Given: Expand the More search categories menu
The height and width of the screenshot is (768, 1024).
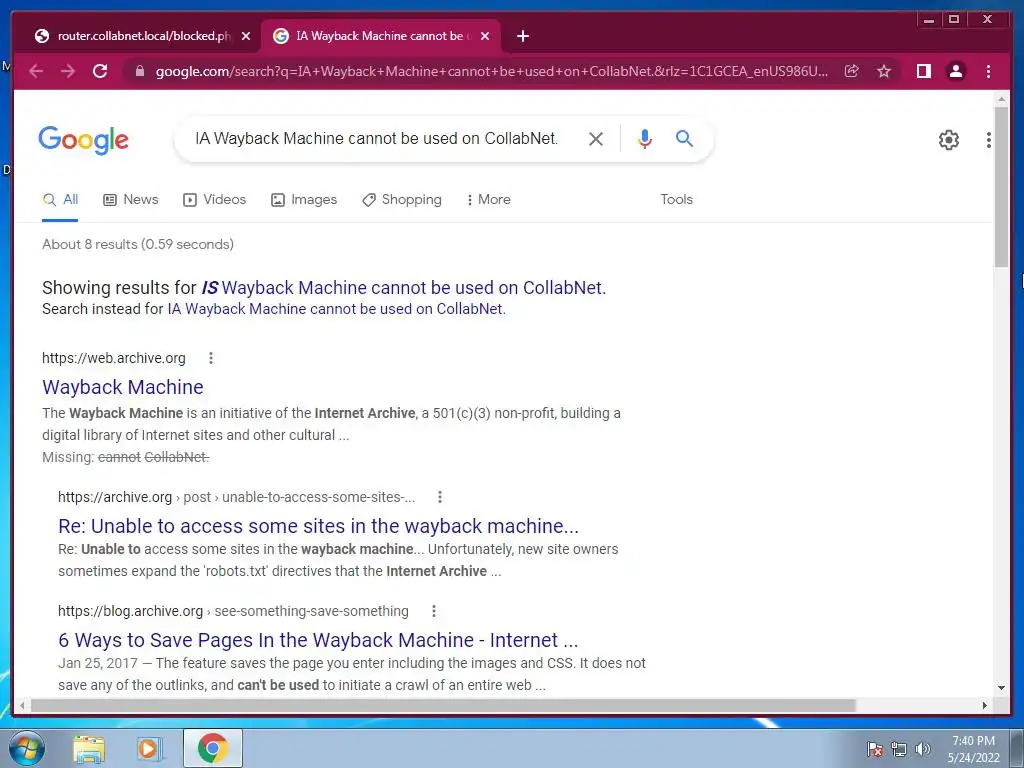Looking at the screenshot, I should tap(488, 200).
